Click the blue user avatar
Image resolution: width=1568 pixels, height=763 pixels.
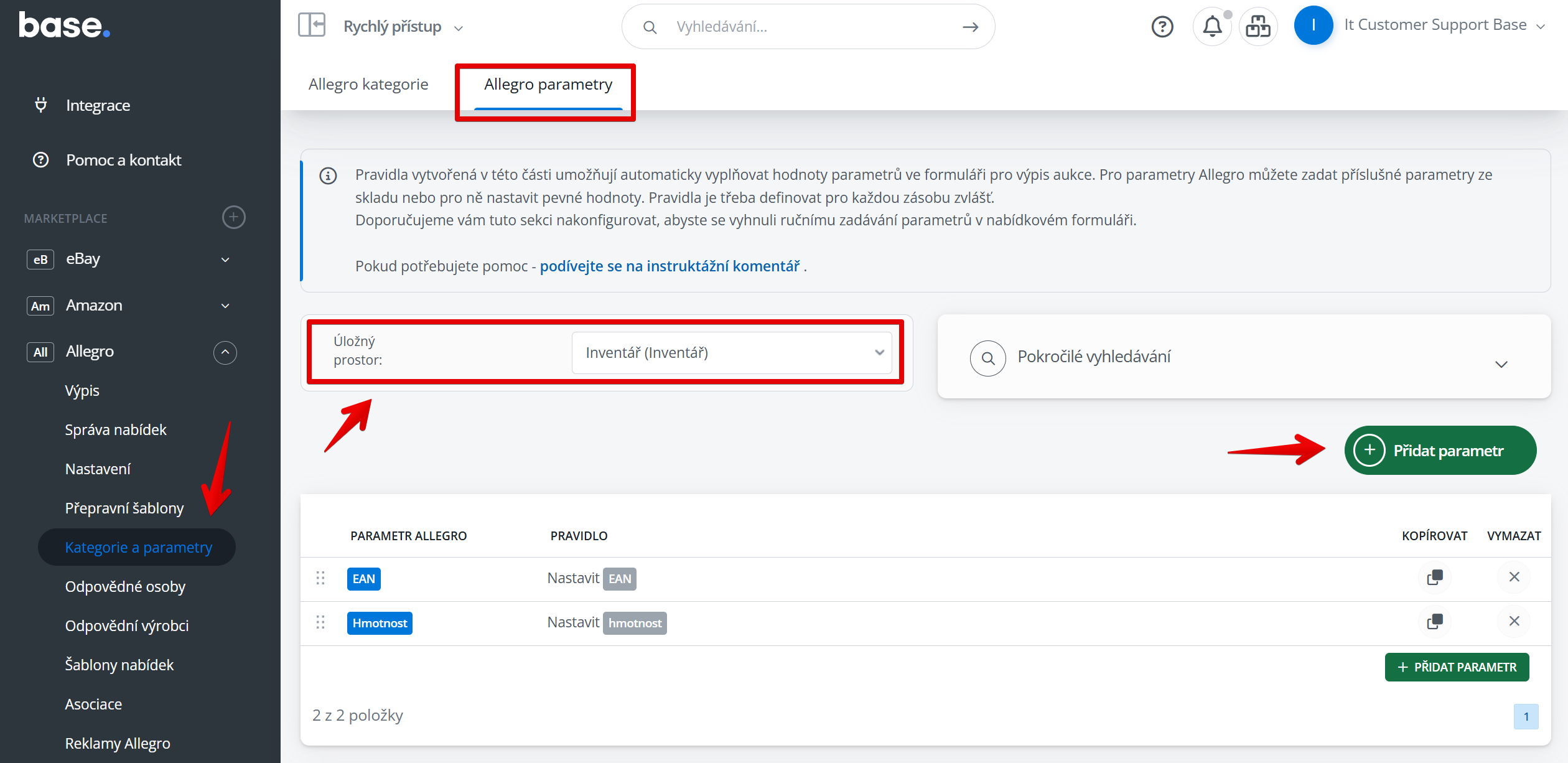(1314, 25)
